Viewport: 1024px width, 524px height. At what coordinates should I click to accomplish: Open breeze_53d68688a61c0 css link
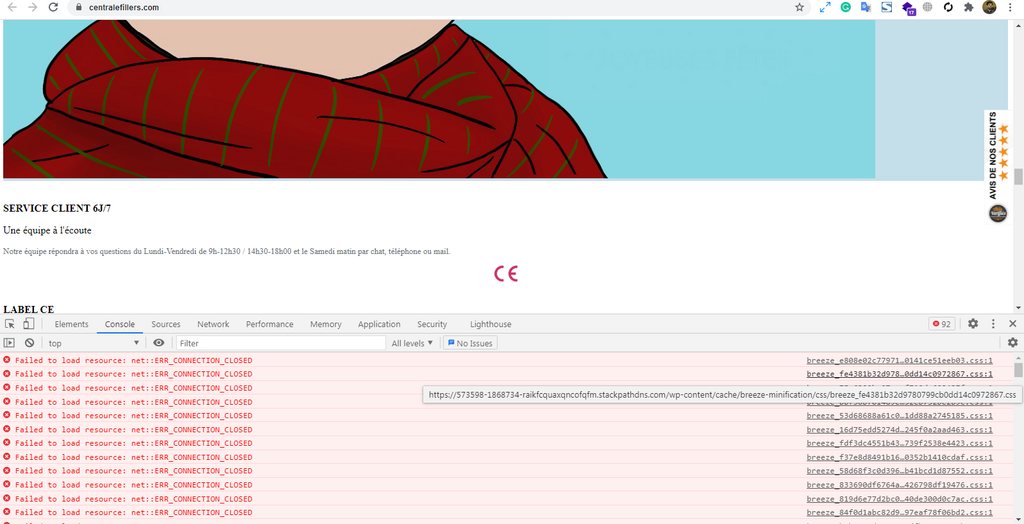(x=899, y=416)
